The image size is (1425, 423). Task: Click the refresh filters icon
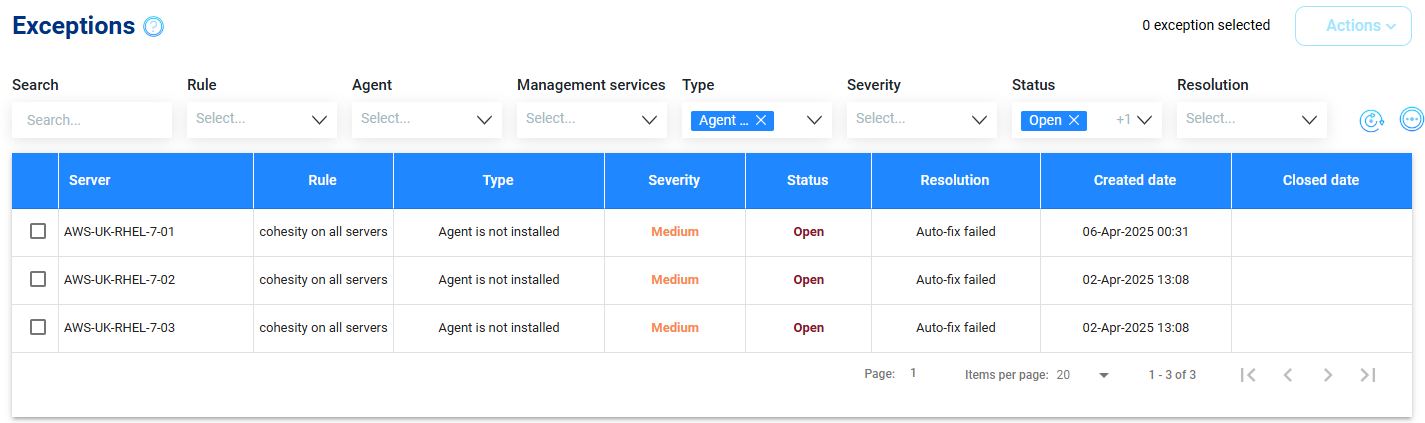coord(1371,120)
